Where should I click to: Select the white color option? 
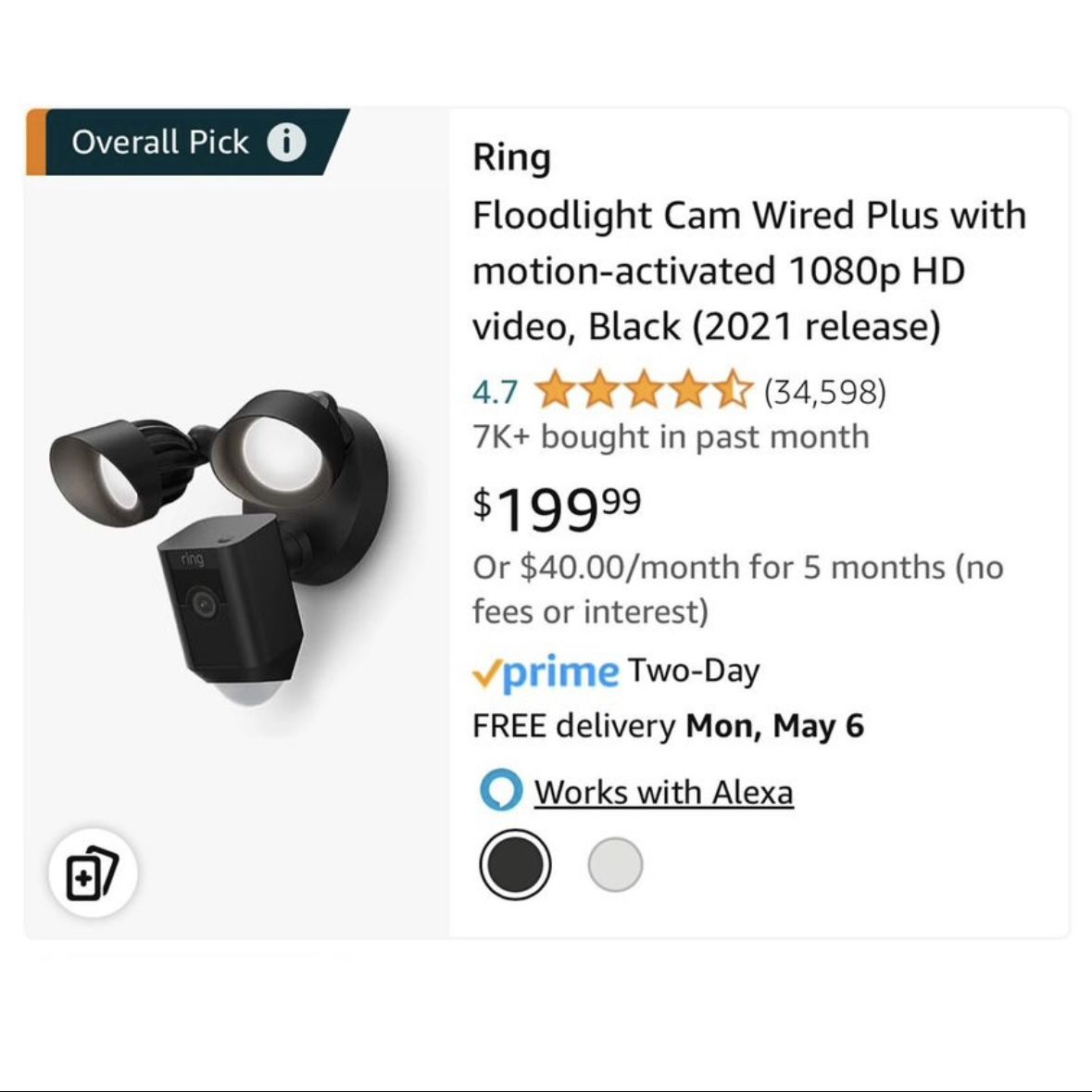pos(615,863)
